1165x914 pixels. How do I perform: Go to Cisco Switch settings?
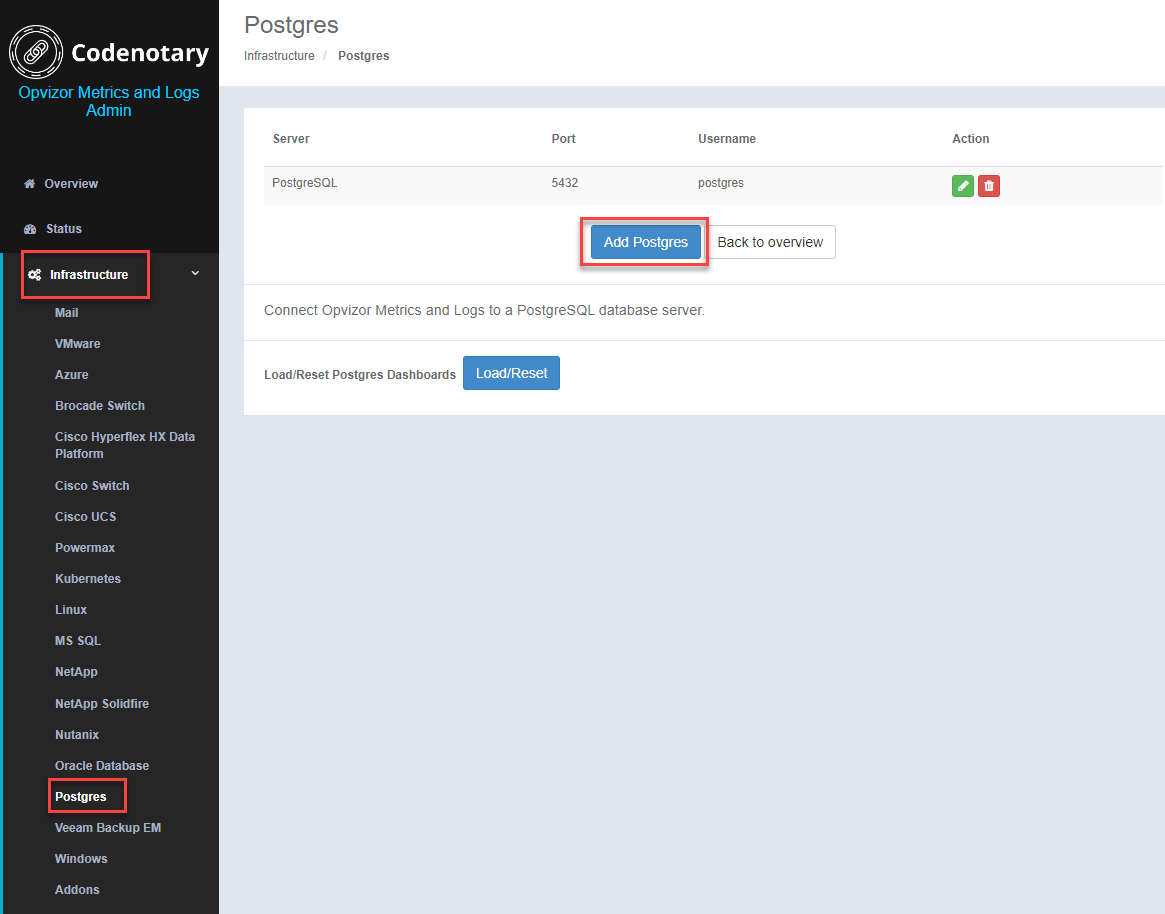click(92, 486)
